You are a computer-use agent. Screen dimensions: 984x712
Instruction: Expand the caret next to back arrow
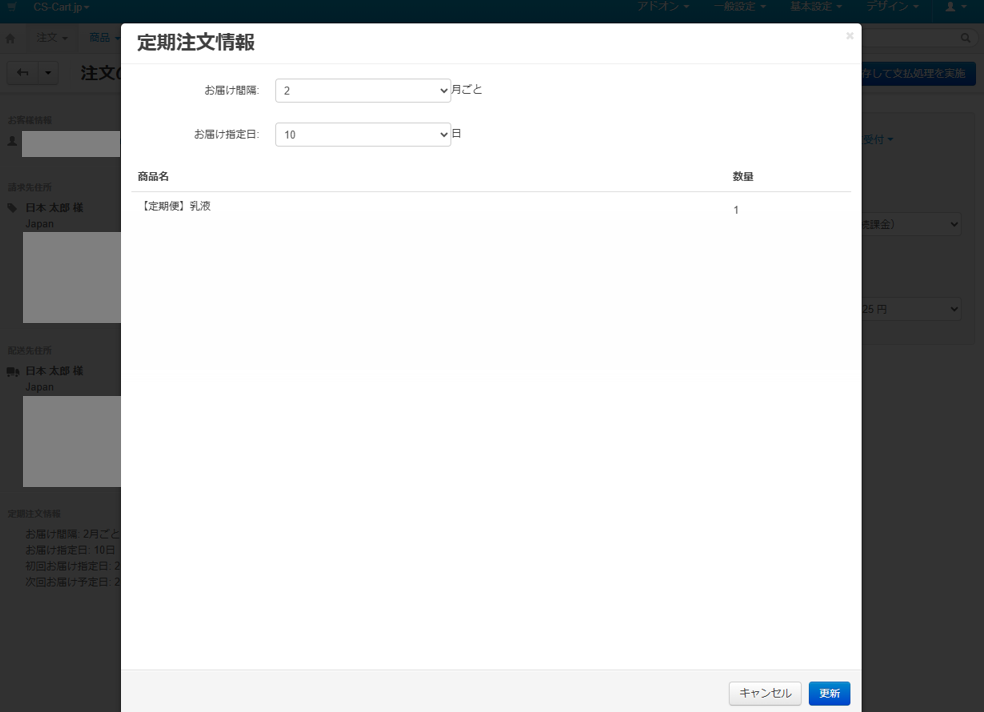coord(49,73)
